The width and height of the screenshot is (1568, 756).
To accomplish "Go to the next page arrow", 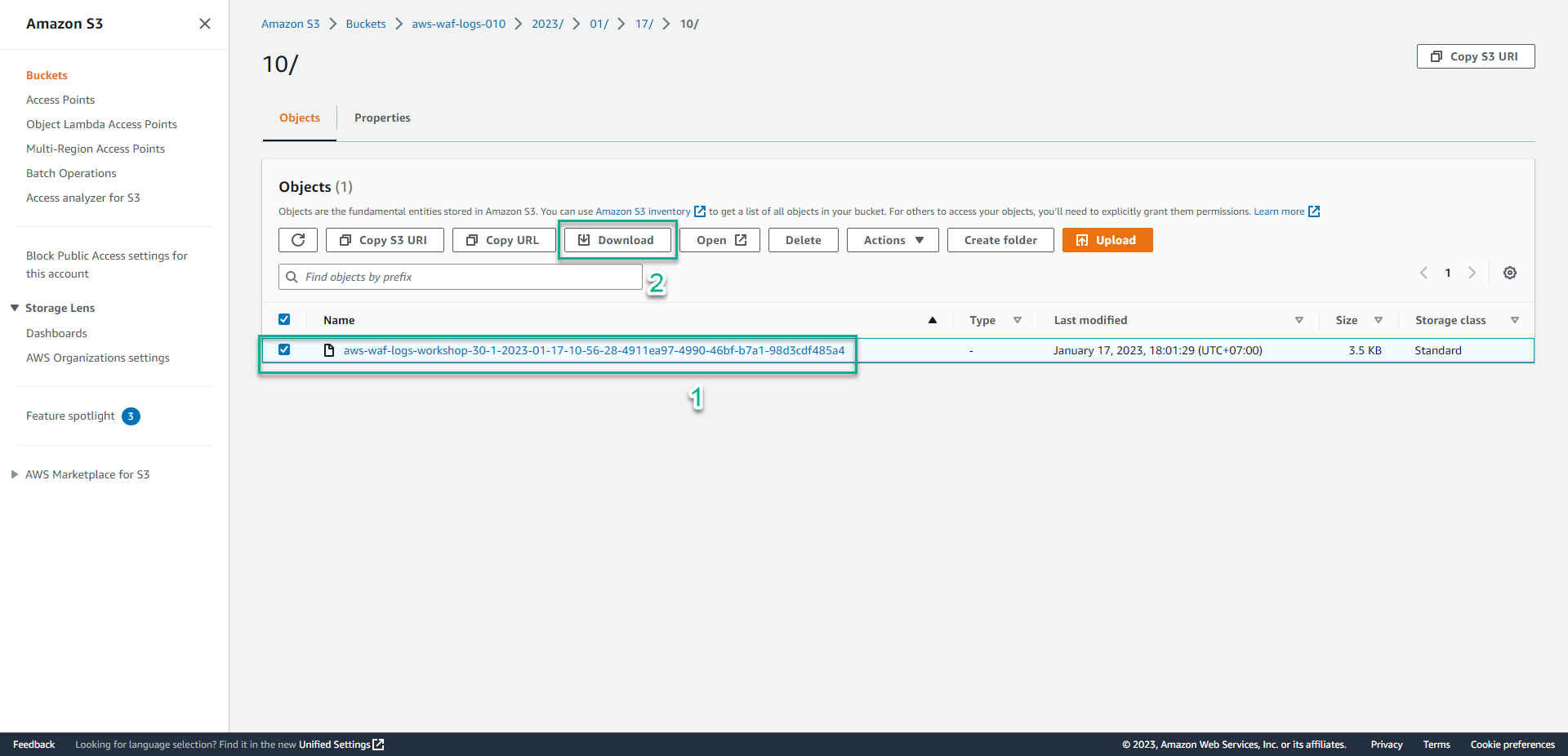I will coord(1472,273).
